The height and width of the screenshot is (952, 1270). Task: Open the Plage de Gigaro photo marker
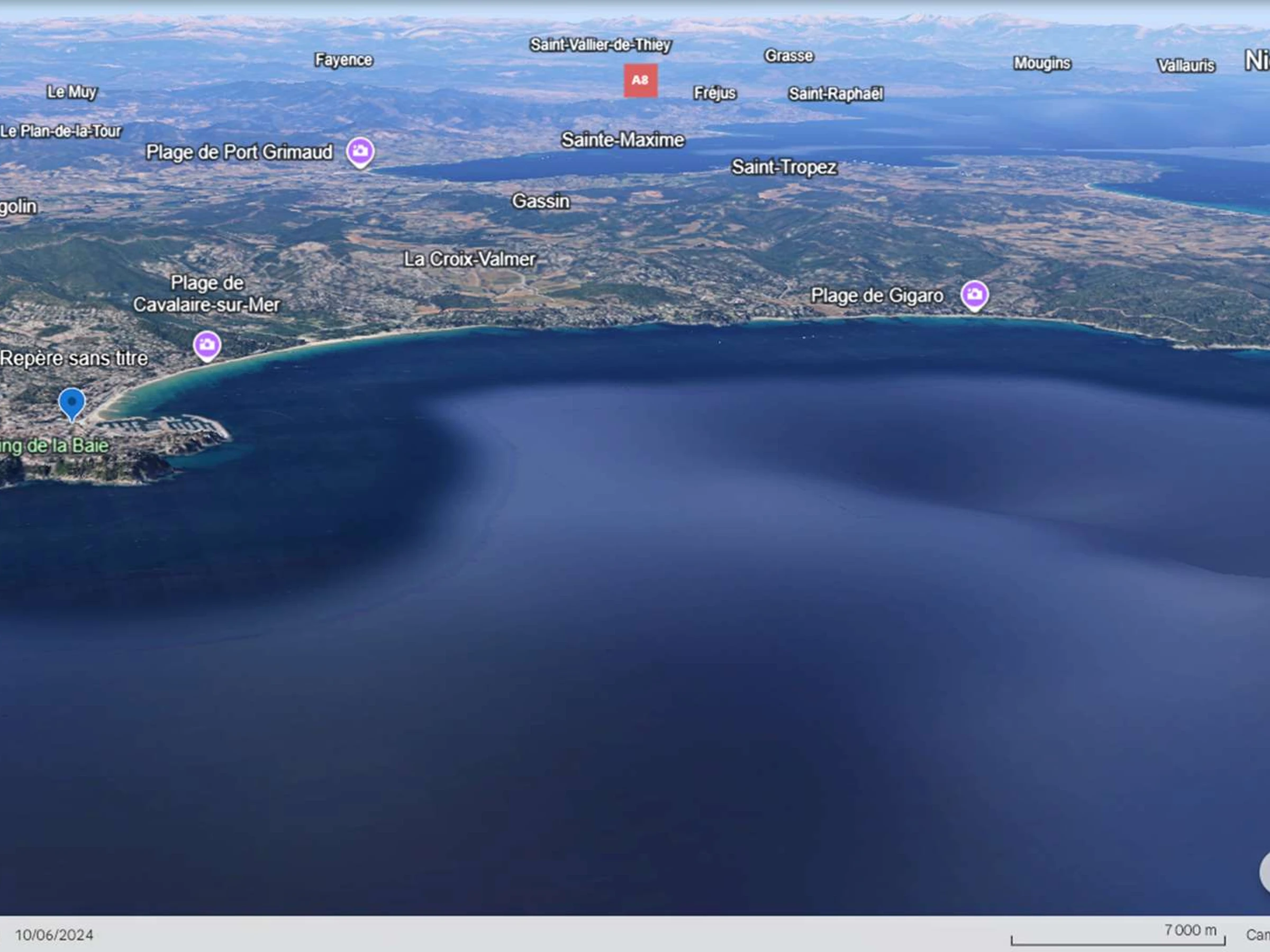(974, 295)
